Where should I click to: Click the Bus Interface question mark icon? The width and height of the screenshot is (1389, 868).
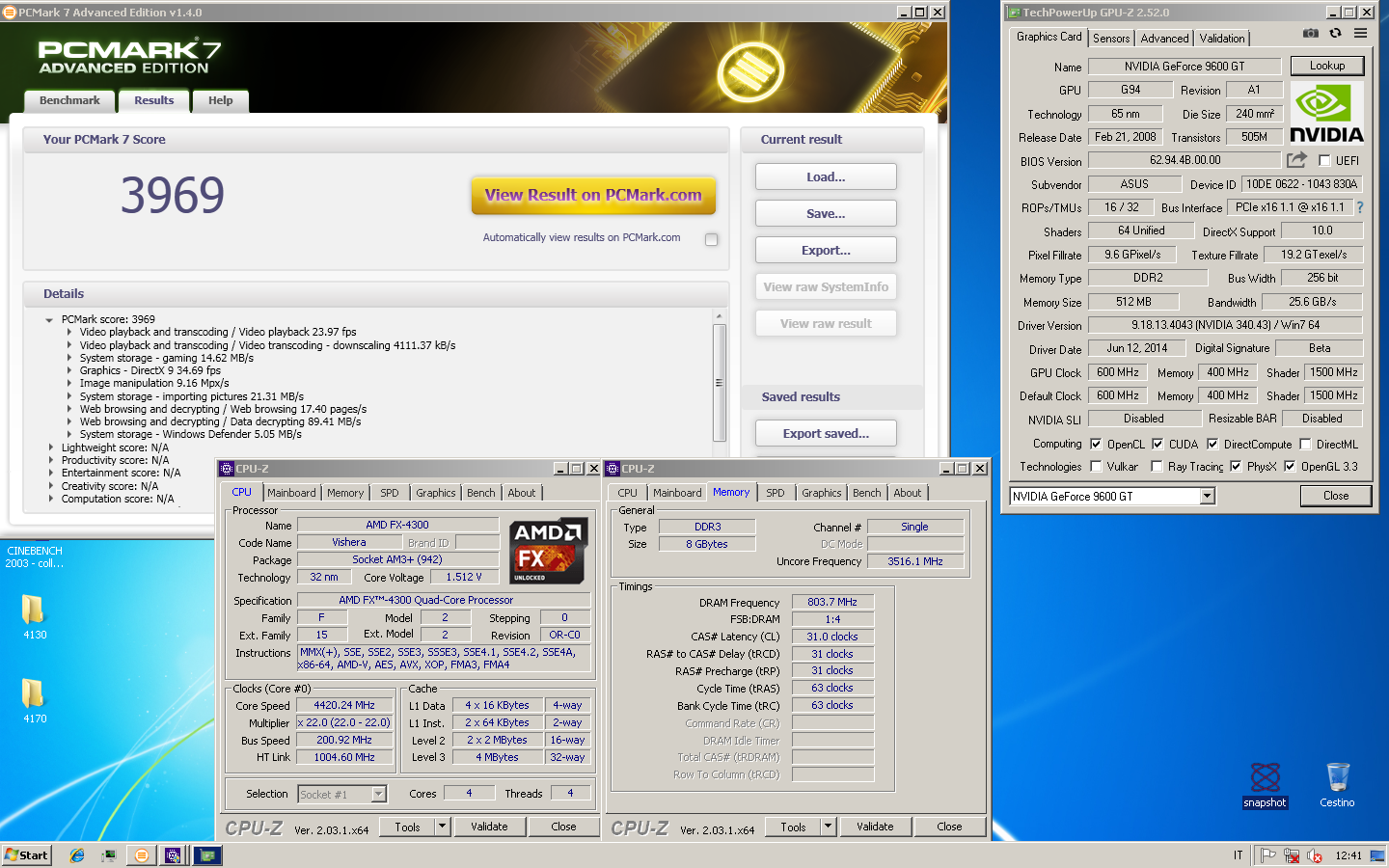[1360, 207]
